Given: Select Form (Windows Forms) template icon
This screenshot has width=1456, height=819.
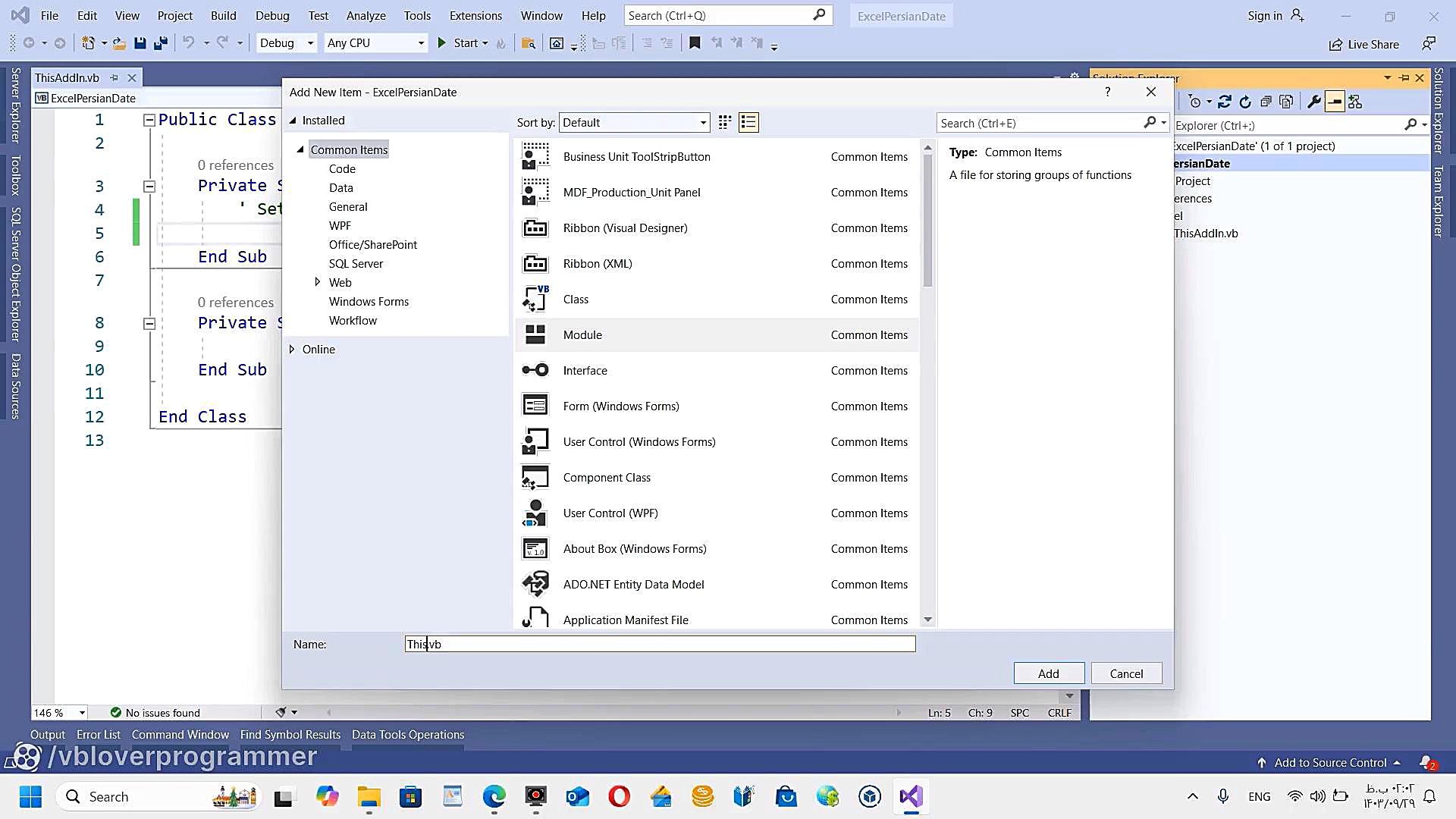Looking at the screenshot, I should [x=535, y=406].
